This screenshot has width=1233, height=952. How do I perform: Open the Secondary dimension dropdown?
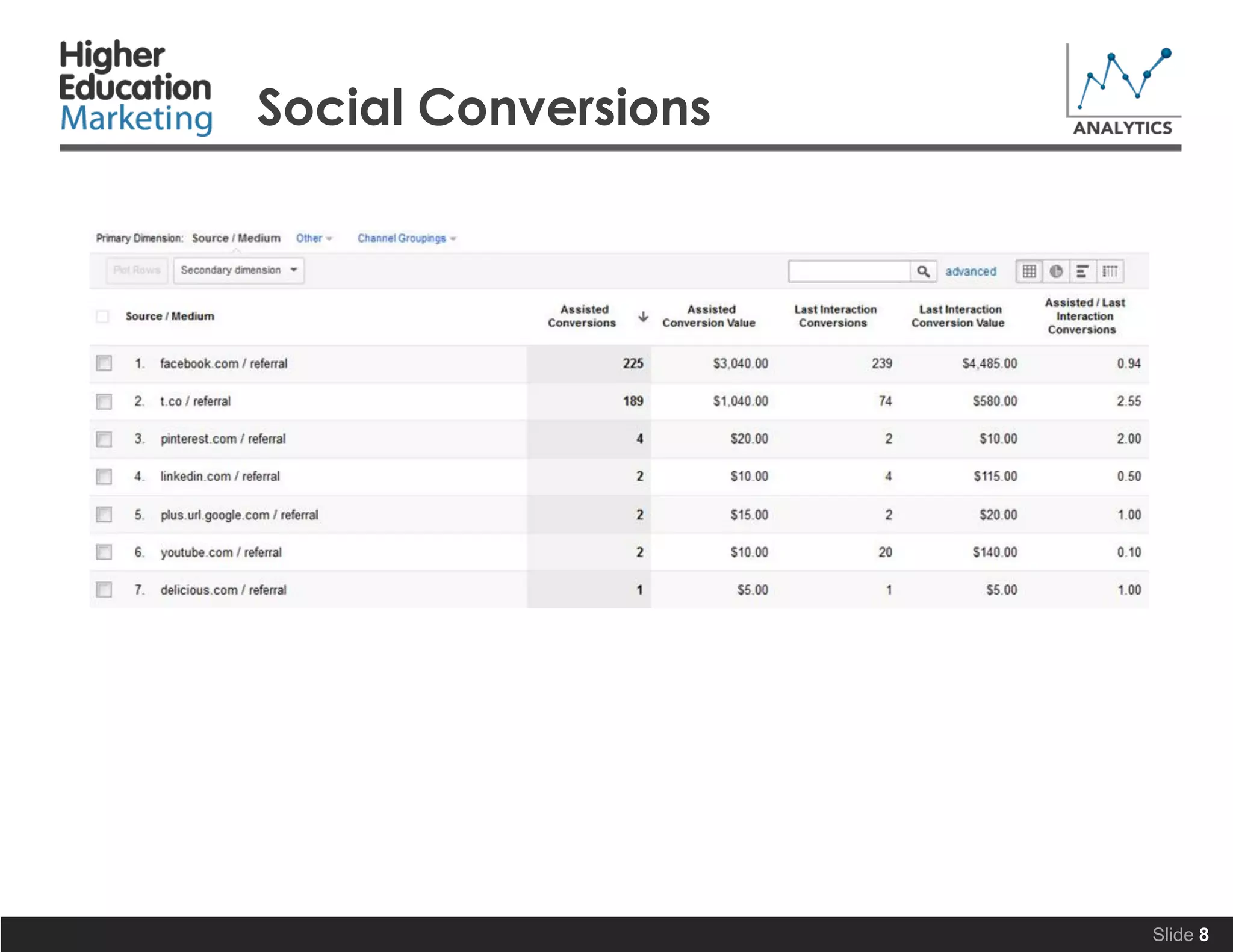click(x=239, y=270)
